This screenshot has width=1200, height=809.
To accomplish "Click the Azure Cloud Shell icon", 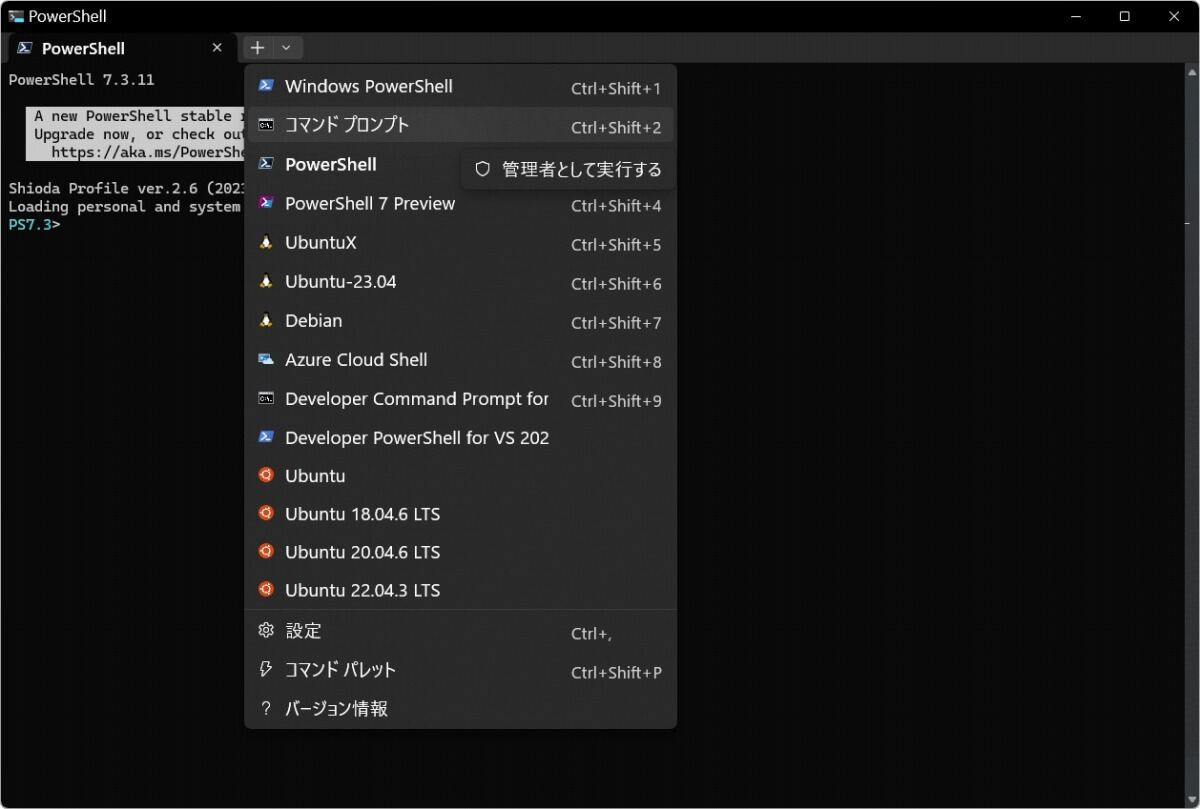I will [266, 359].
